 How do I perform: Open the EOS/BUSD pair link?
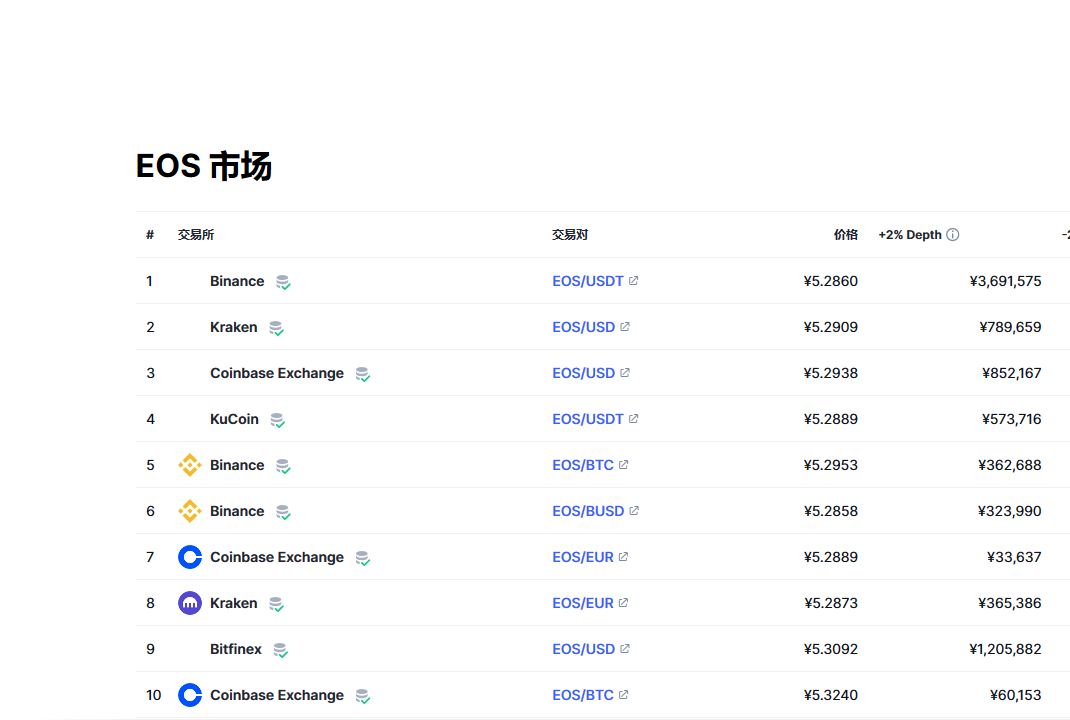pos(588,511)
